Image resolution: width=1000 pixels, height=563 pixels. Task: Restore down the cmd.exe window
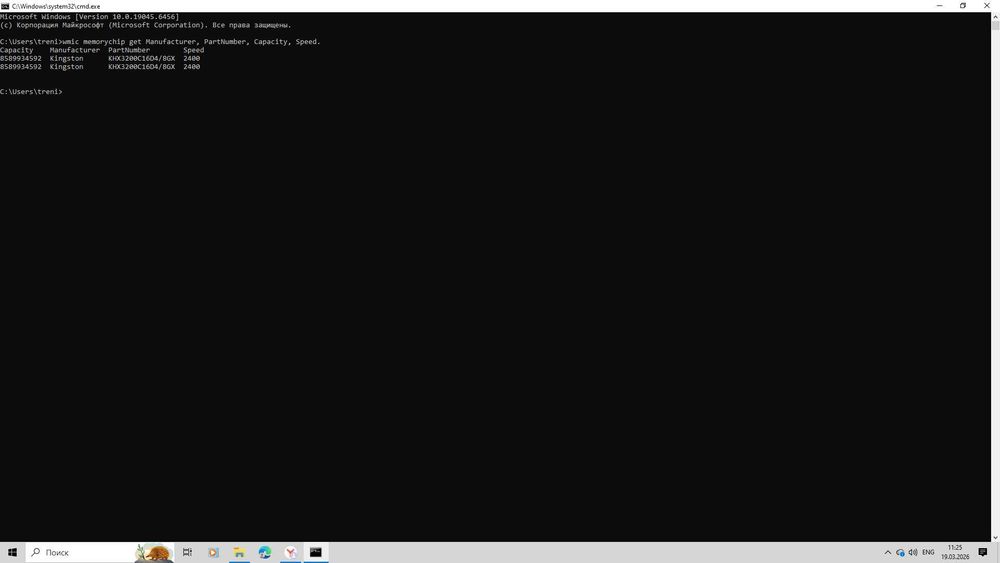tap(963, 6)
